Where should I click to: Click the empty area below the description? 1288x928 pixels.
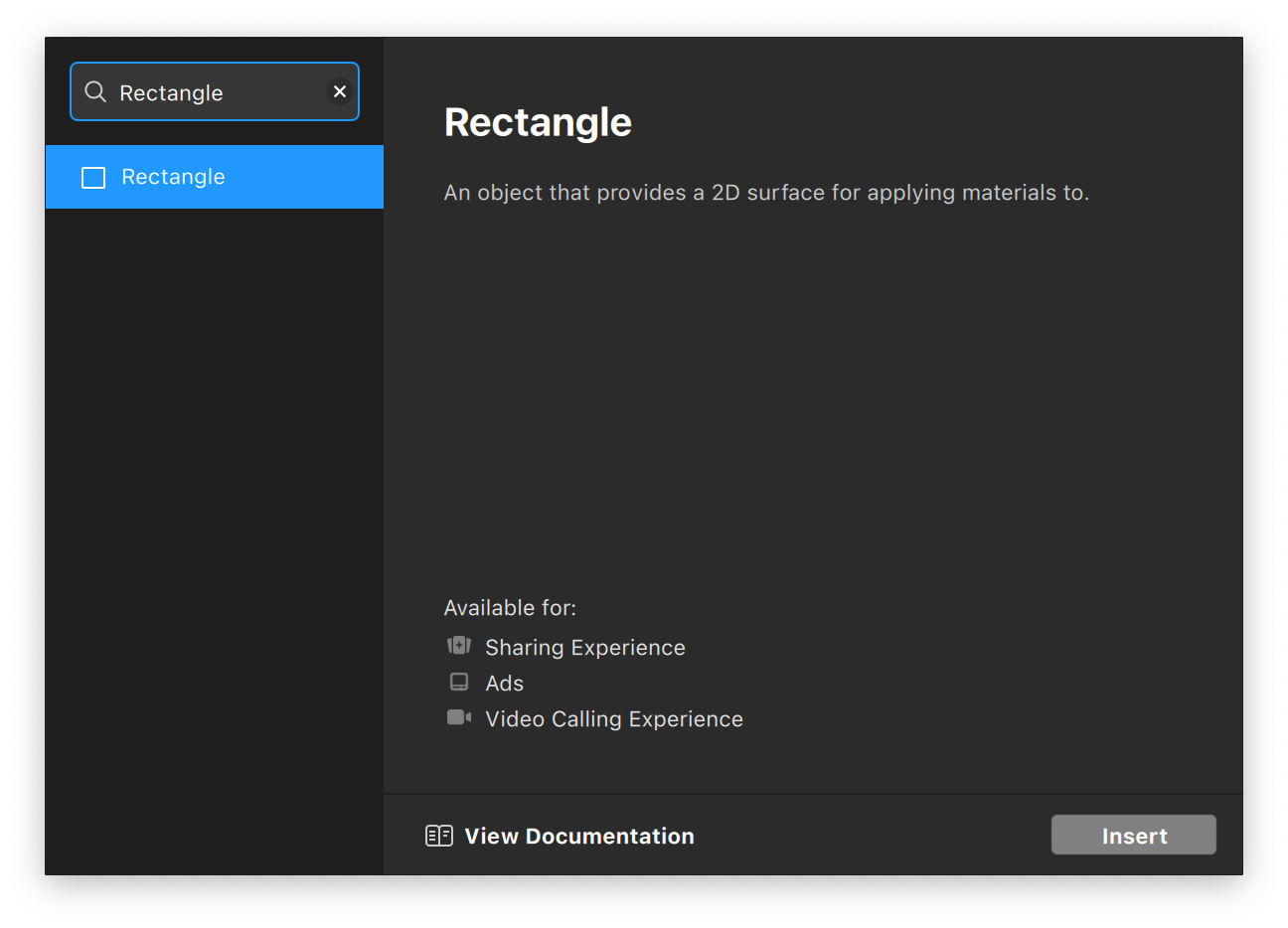click(x=812, y=397)
